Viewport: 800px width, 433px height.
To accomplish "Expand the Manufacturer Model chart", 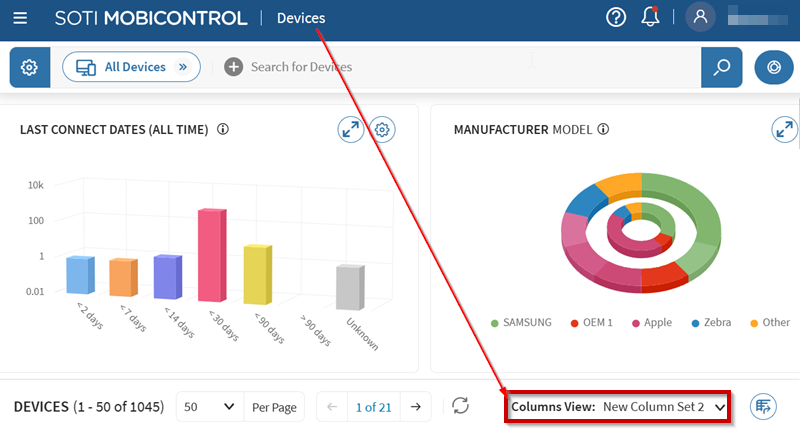I will click(x=785, y=129).
